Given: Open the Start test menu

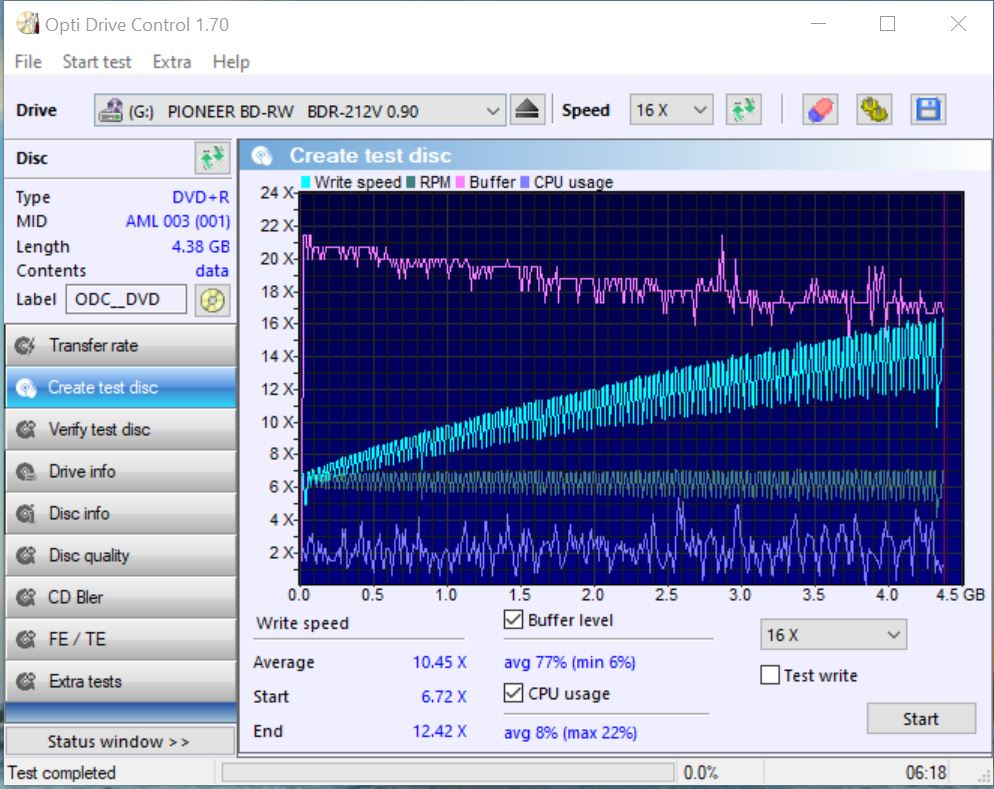Looking at the screenshot, I should point(96,62).
